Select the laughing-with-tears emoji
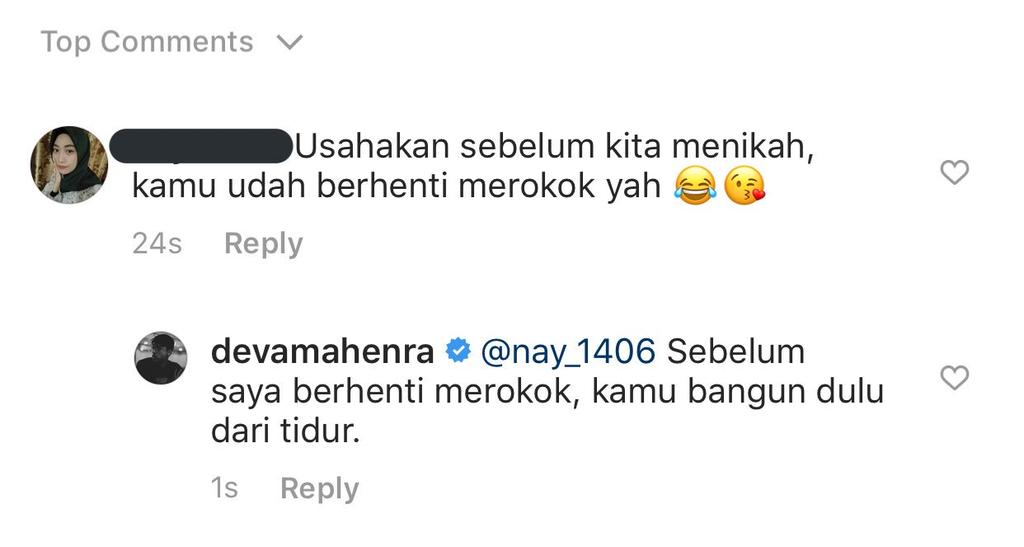 pos(694,186)
